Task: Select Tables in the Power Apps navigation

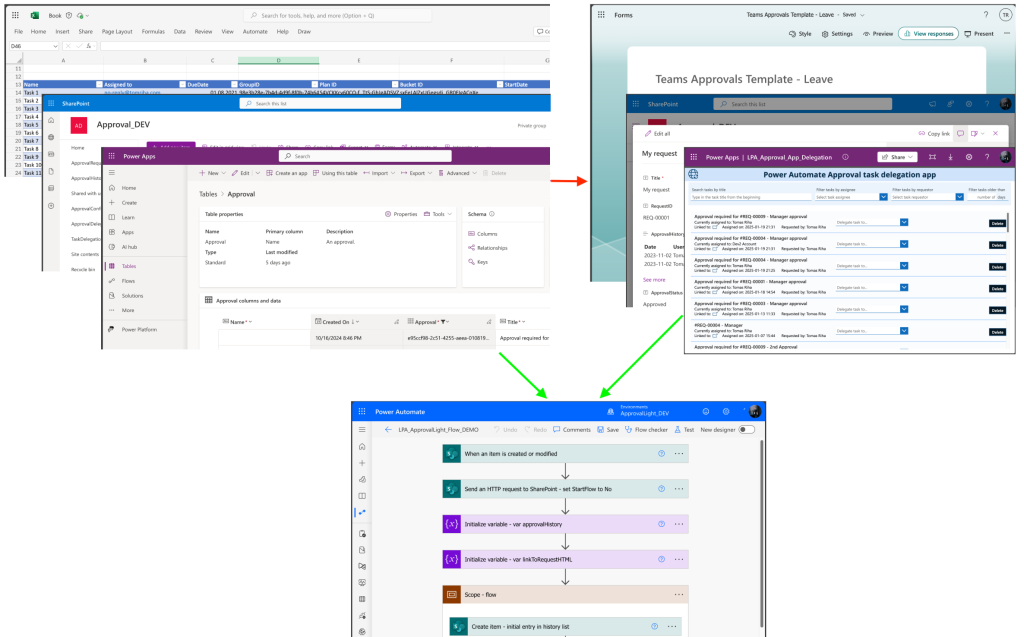Action: pos(129,266)
